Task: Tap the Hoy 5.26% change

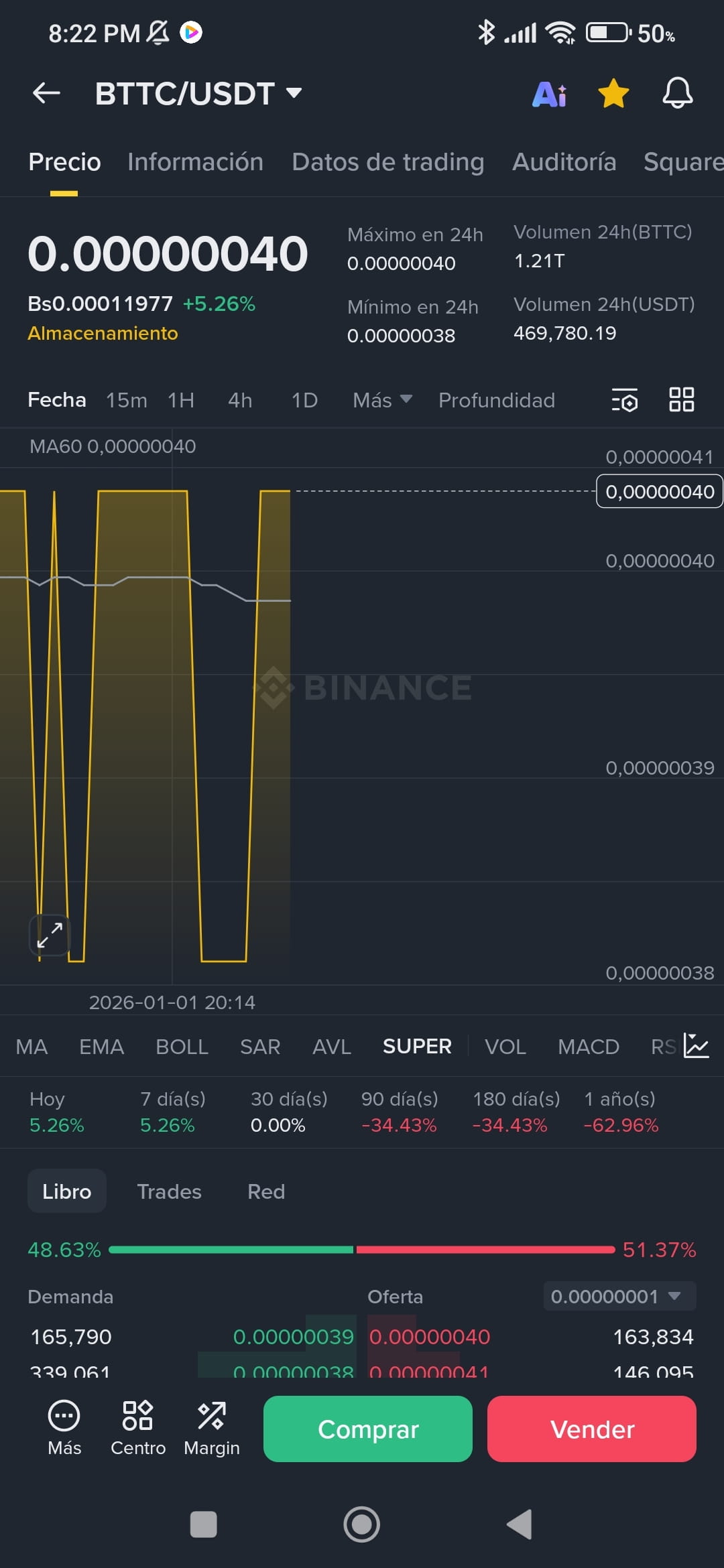Action: point(56,1112)
